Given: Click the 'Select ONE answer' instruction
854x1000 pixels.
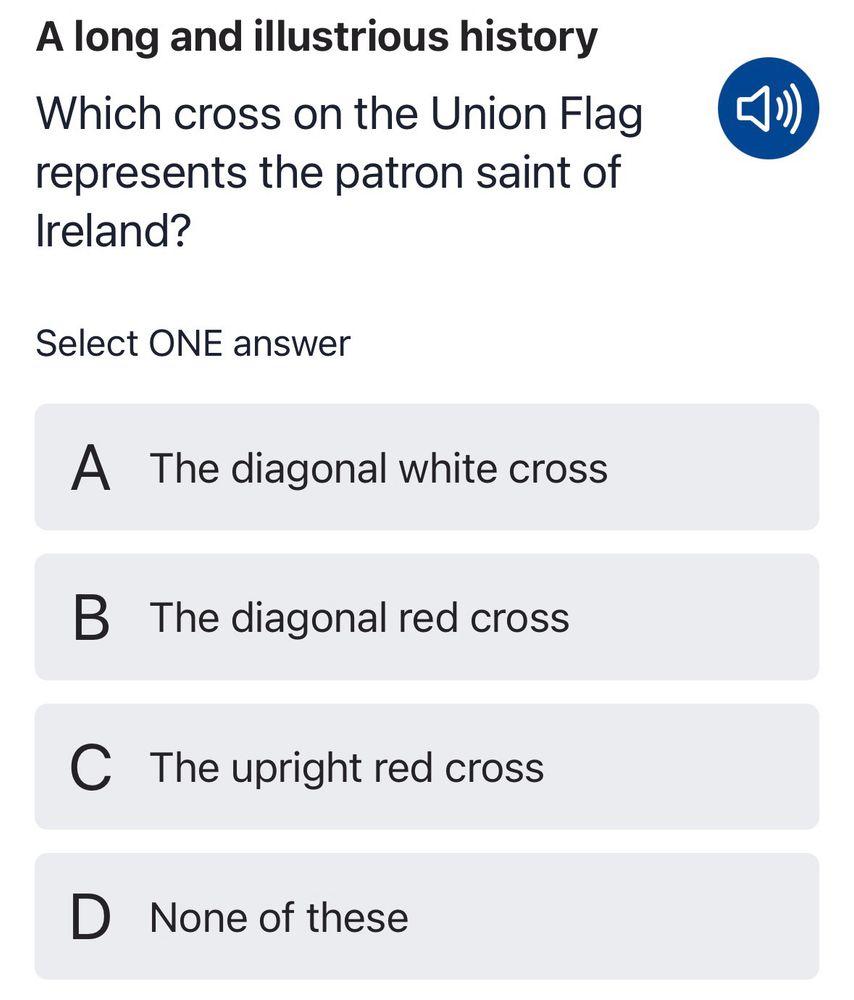Looking at the screenshot, I should pyautogui.click(x=193, y=344).
